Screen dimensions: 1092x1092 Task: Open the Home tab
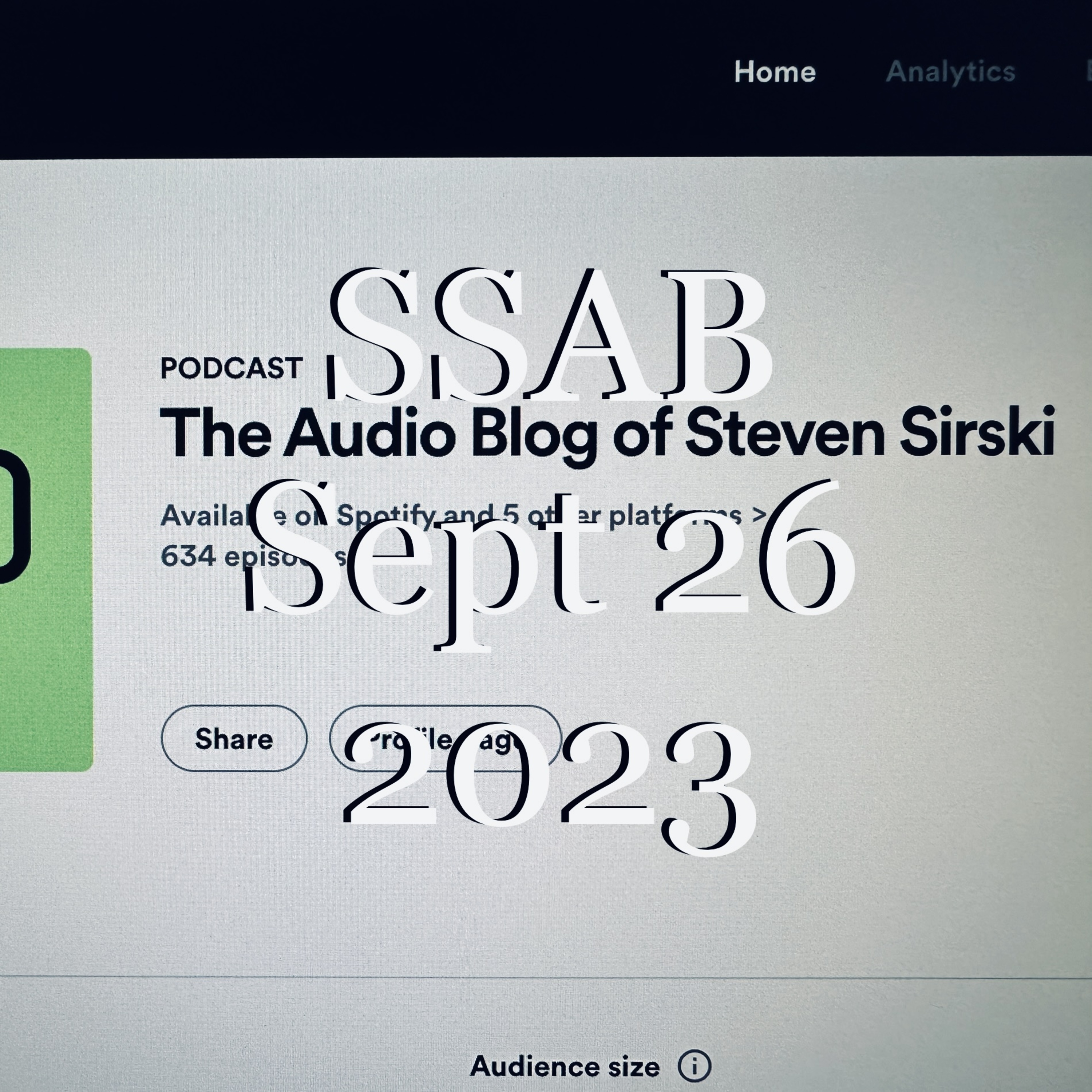click(x=774, y=72)
